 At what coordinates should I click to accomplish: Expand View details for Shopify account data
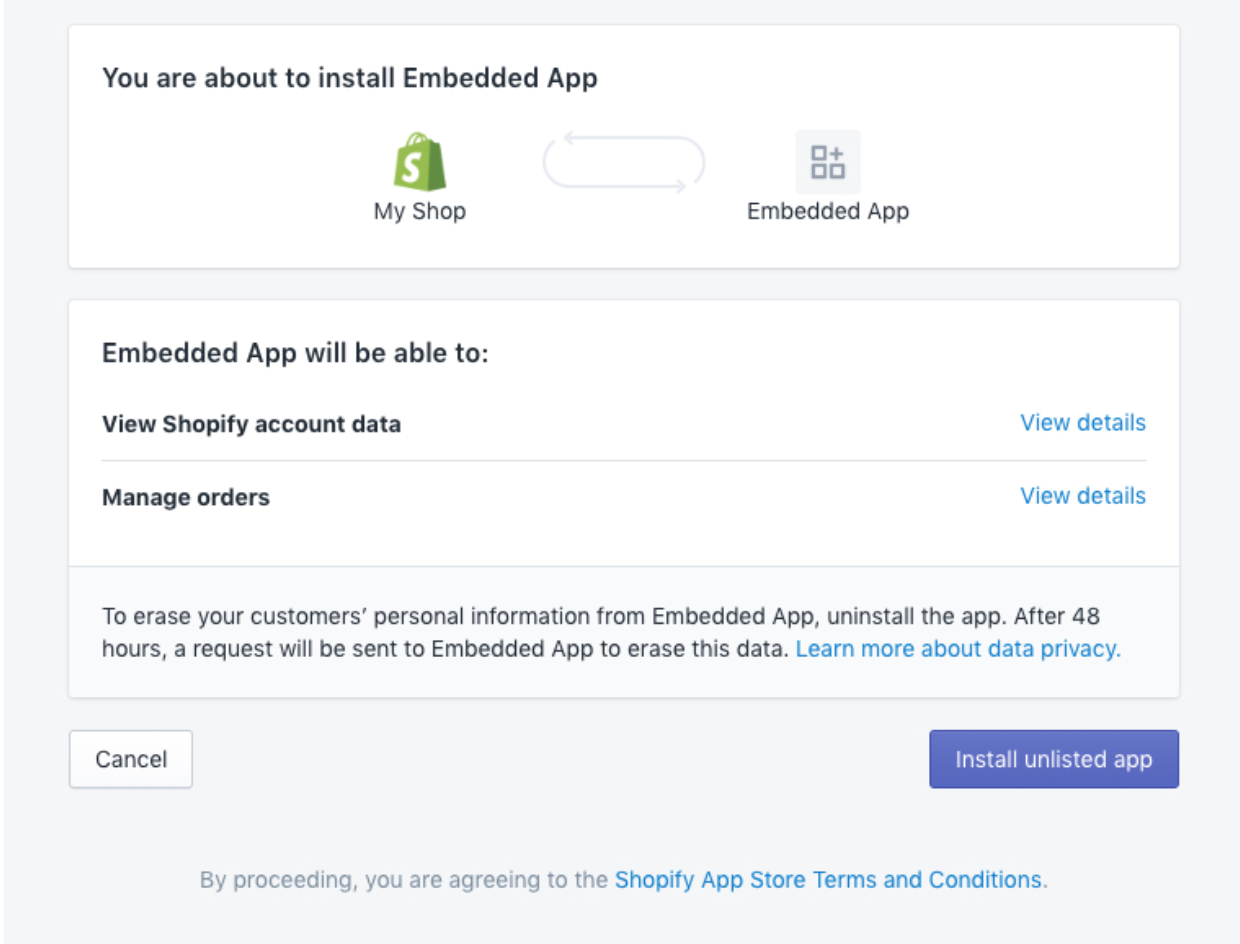(1082, 423)
